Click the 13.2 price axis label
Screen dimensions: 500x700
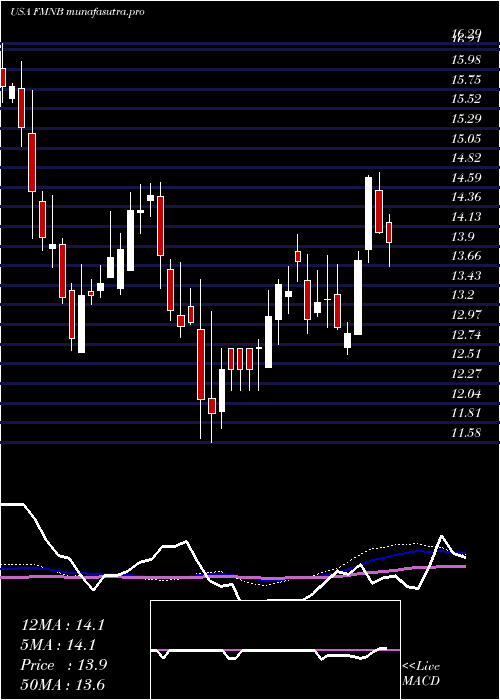coord(462,295)
